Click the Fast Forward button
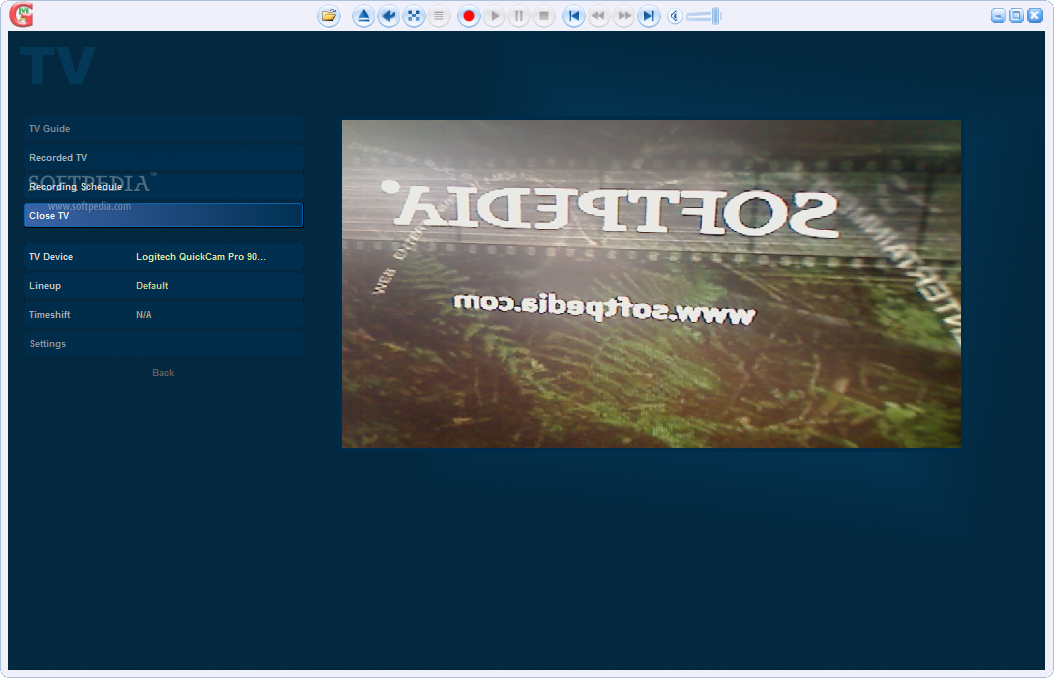Image resolution: width=1054 pixels, height=678 pixels. pyautogui.click(x=624, y=15)
